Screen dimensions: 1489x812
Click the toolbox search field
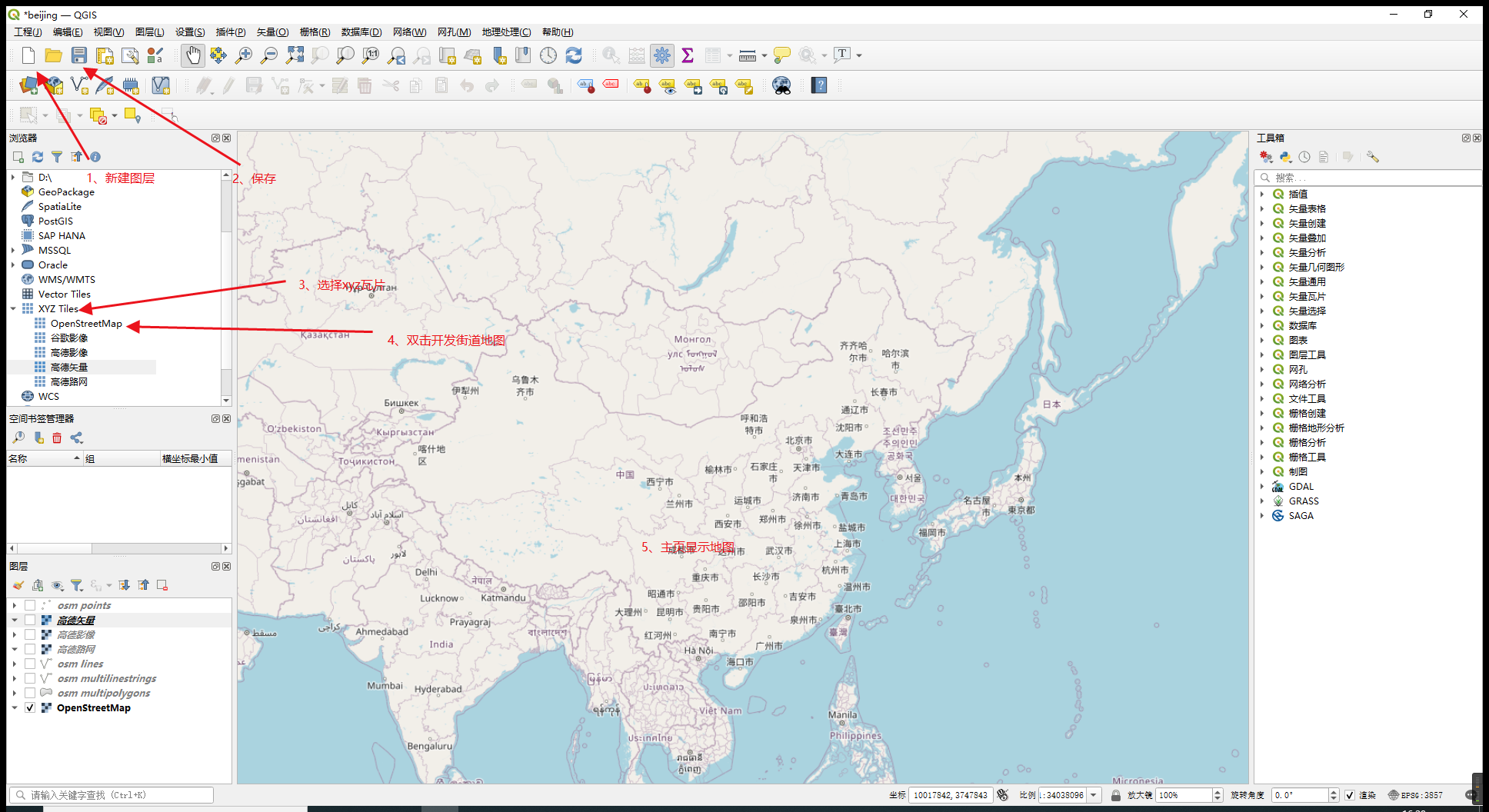point(1368,178)
